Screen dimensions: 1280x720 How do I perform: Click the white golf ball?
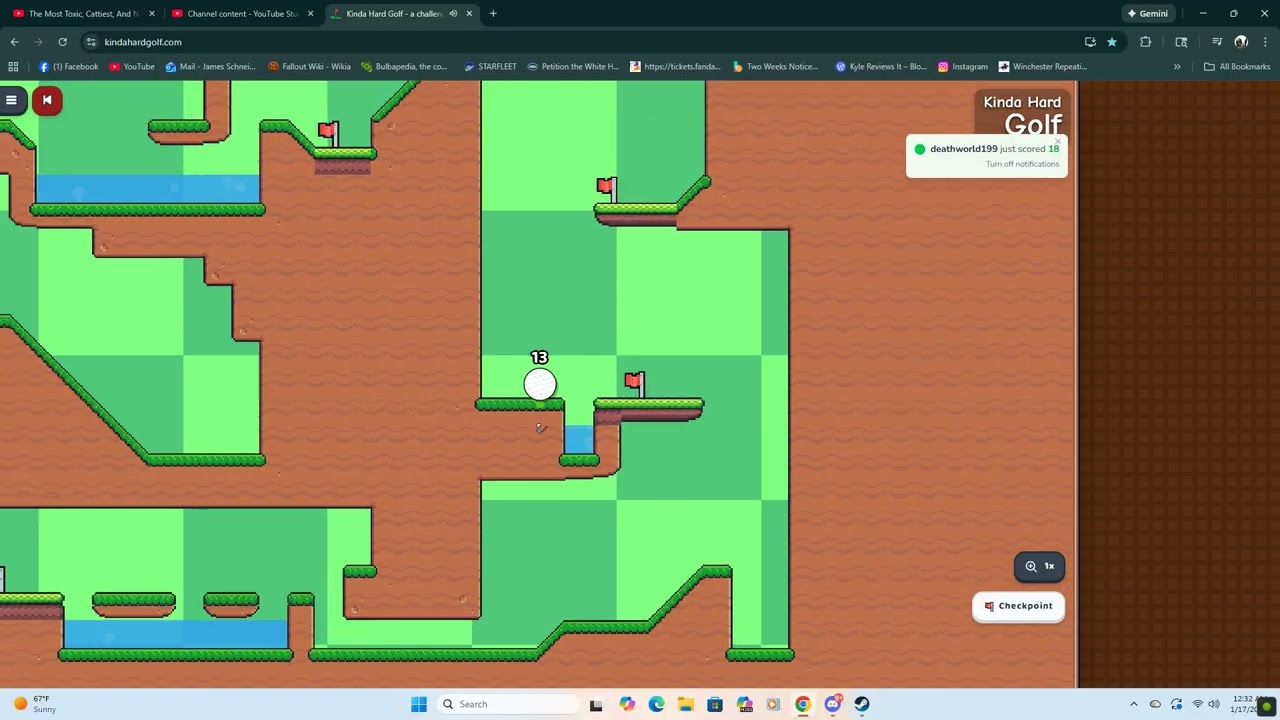[x=540, y=384]
